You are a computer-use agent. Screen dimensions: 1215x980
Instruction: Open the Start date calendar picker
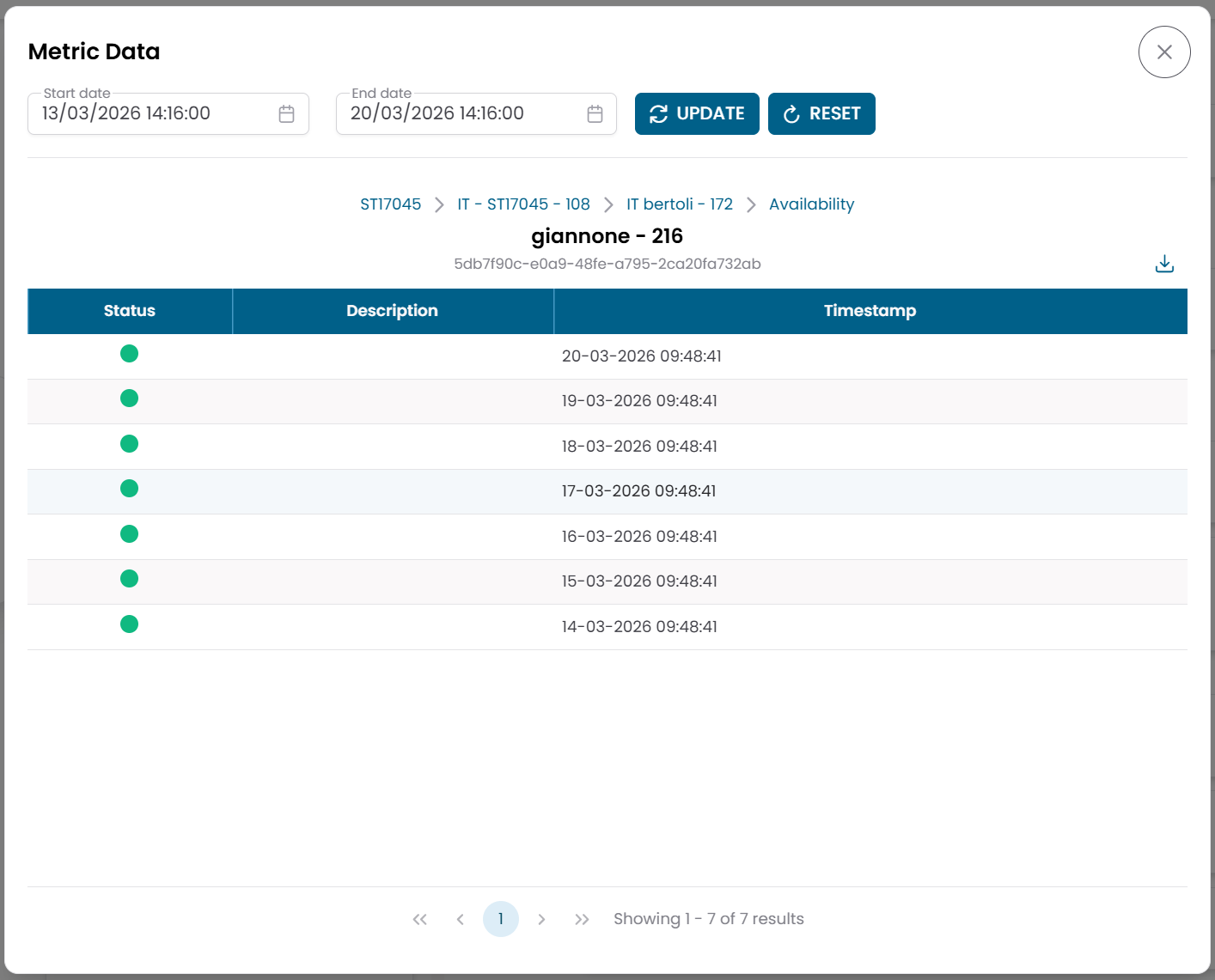(286, 113)
